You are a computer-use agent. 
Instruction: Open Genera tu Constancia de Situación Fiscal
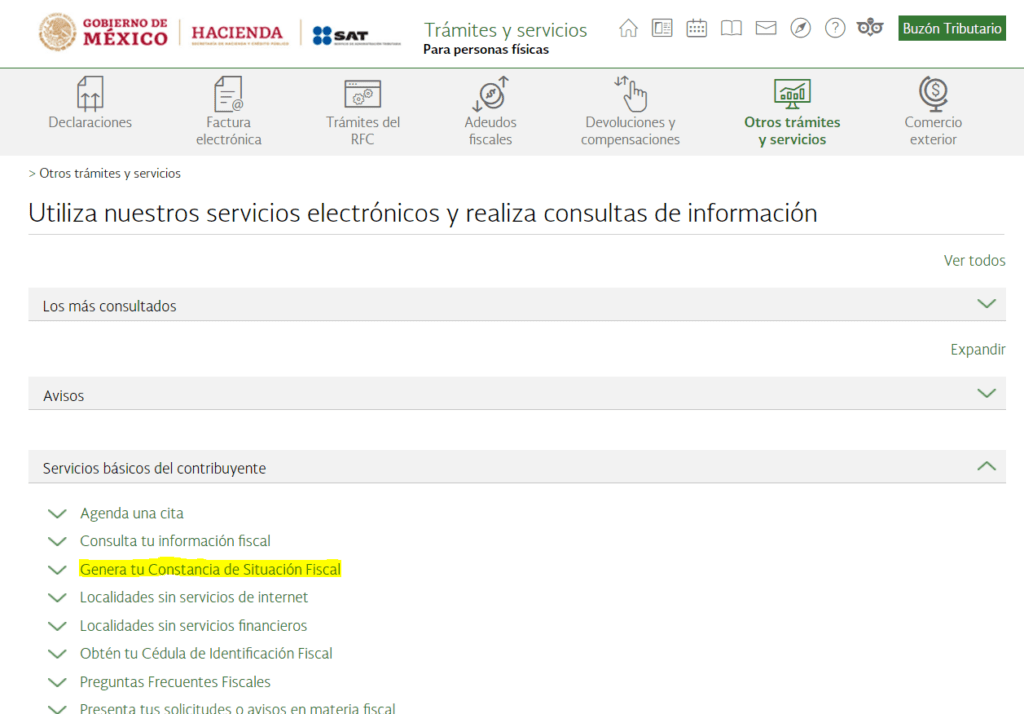210,569
